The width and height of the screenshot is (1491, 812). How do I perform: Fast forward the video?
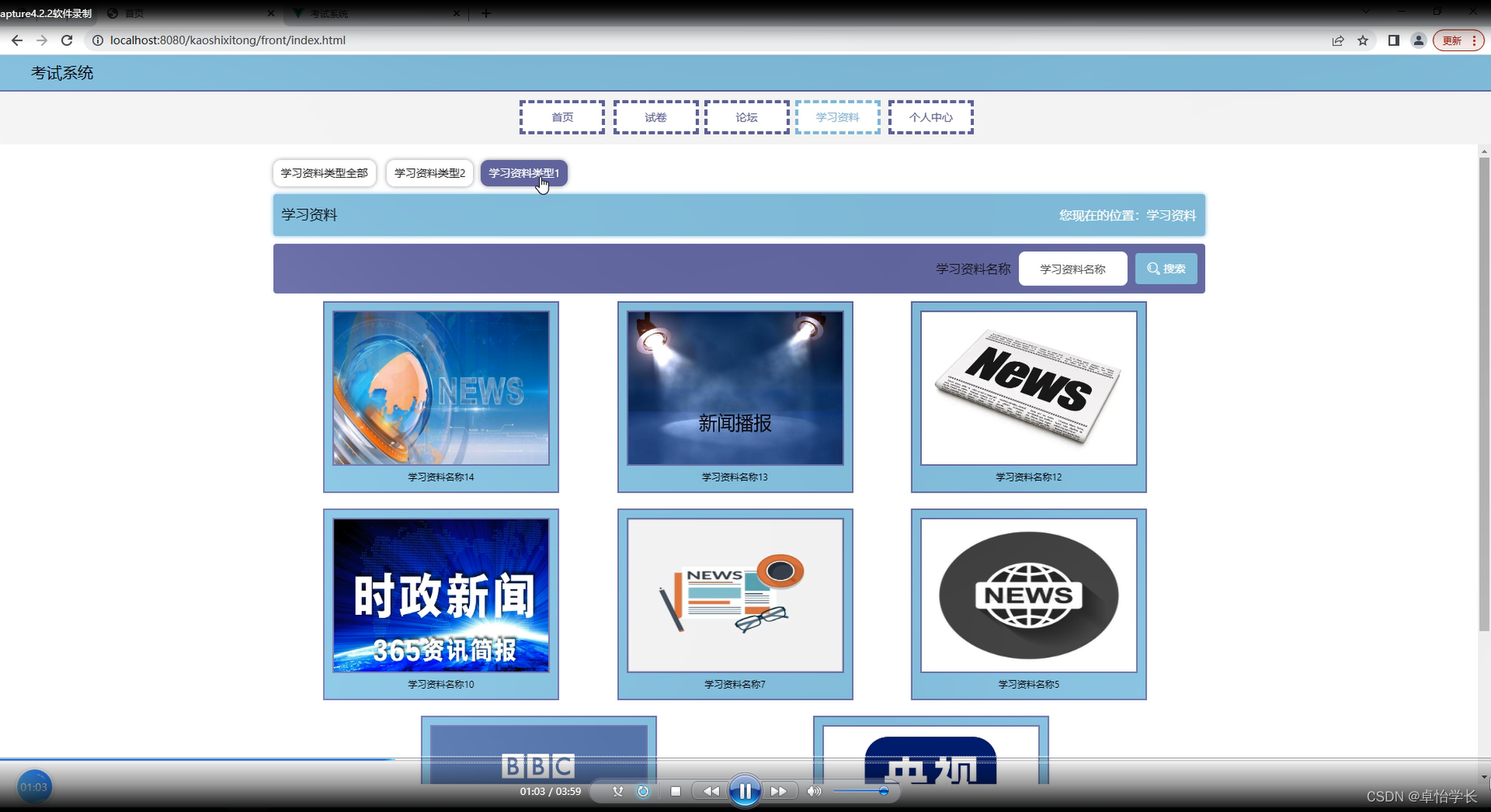tap(778, 791)
